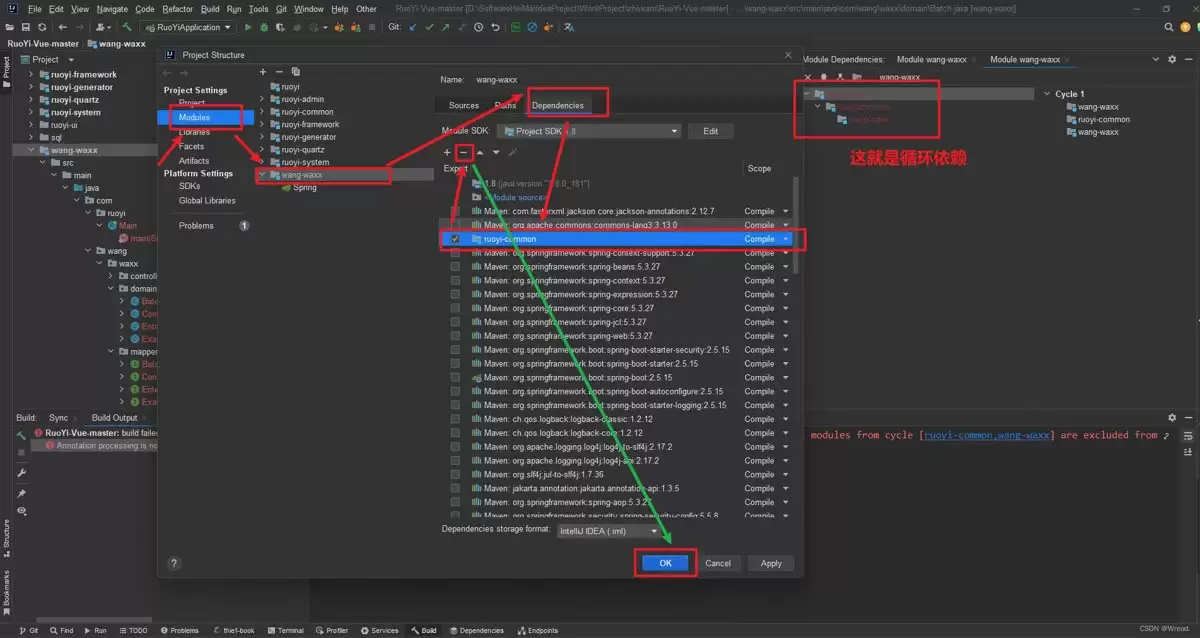The image size is (1200, 638).
Task: Add a dependency with the plus icon
Action: (447, 152)
